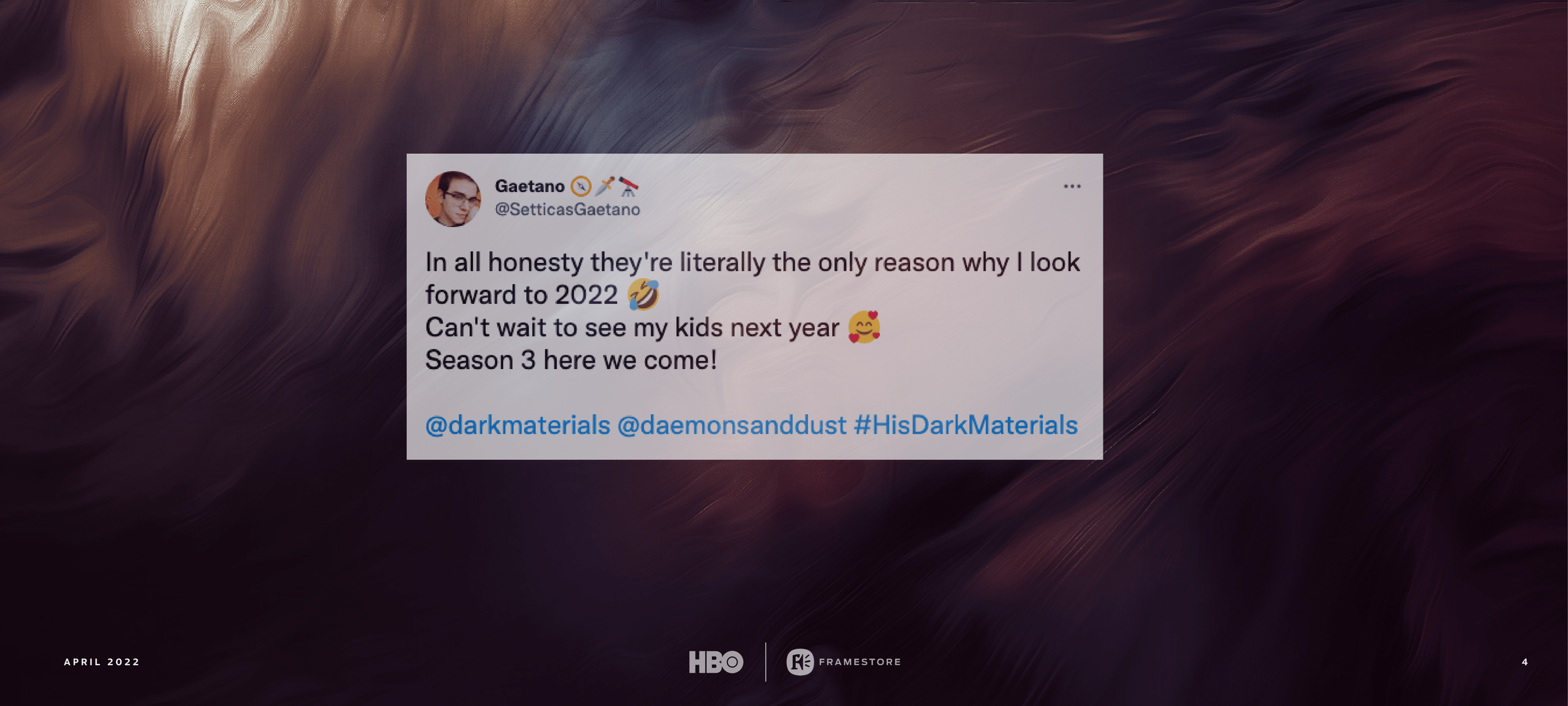Click the Gaetano display name
The width and height of the screenshot is (1568, 706).
[529, 186]
